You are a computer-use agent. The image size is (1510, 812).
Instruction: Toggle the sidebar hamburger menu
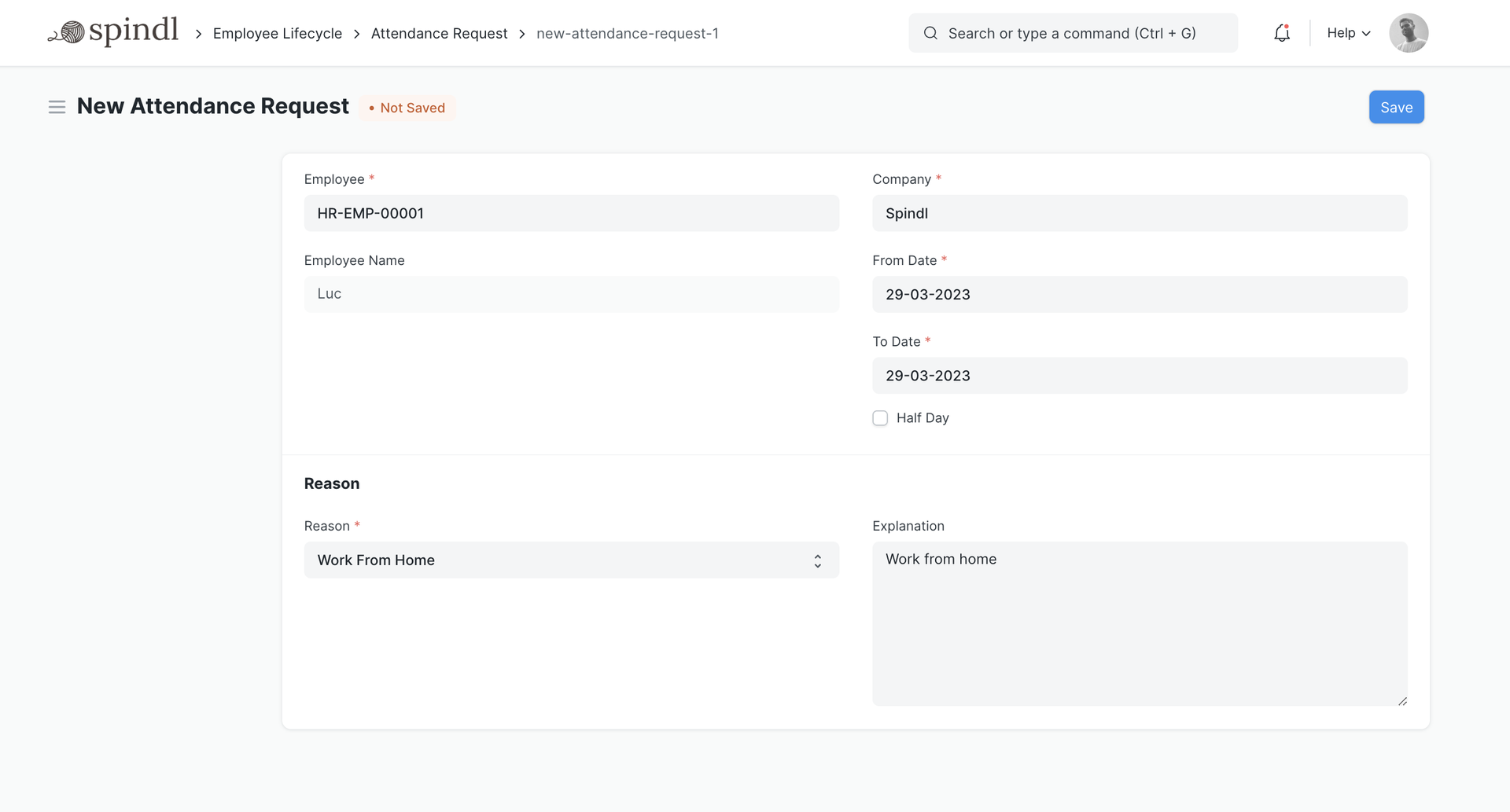coord(57,107)
